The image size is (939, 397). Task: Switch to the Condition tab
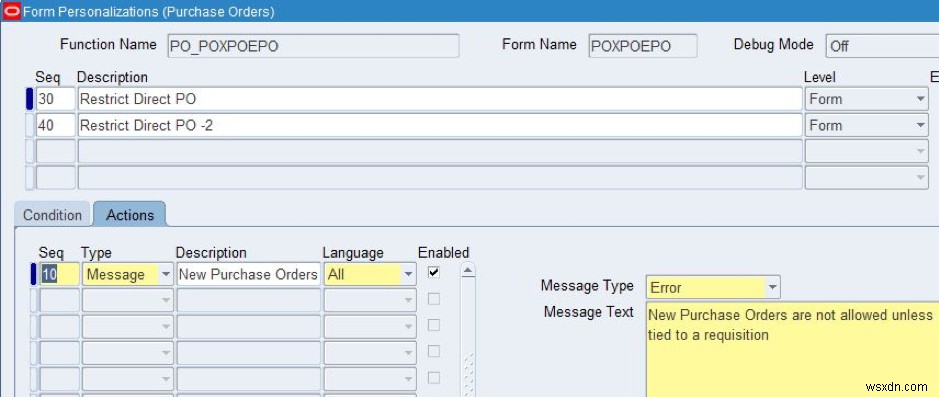(52, 215)
